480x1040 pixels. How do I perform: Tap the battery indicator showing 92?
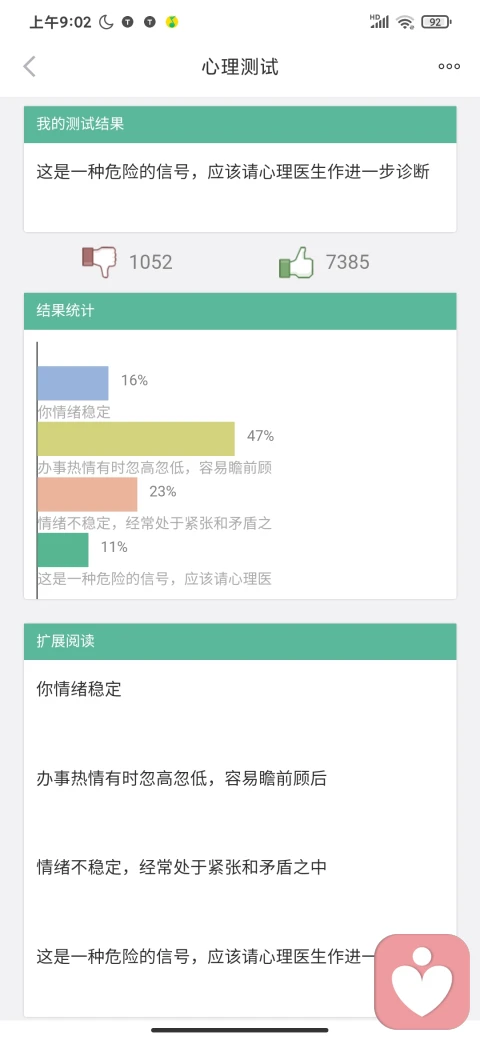pos(436,22)
